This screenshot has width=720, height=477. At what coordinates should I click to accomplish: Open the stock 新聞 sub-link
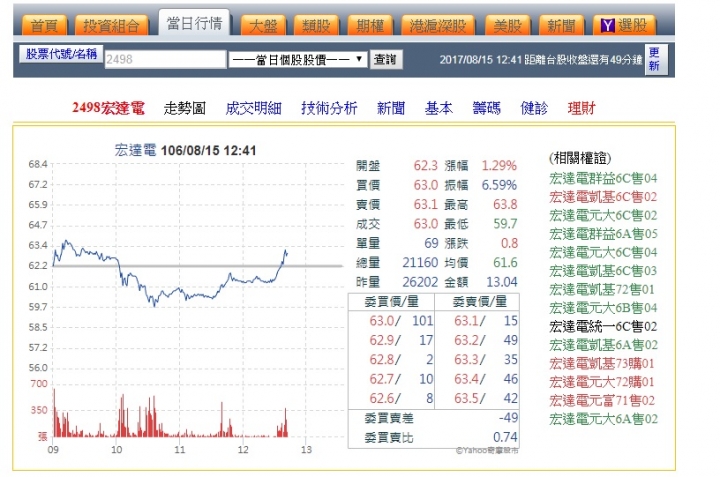click(x=391, y=108)
